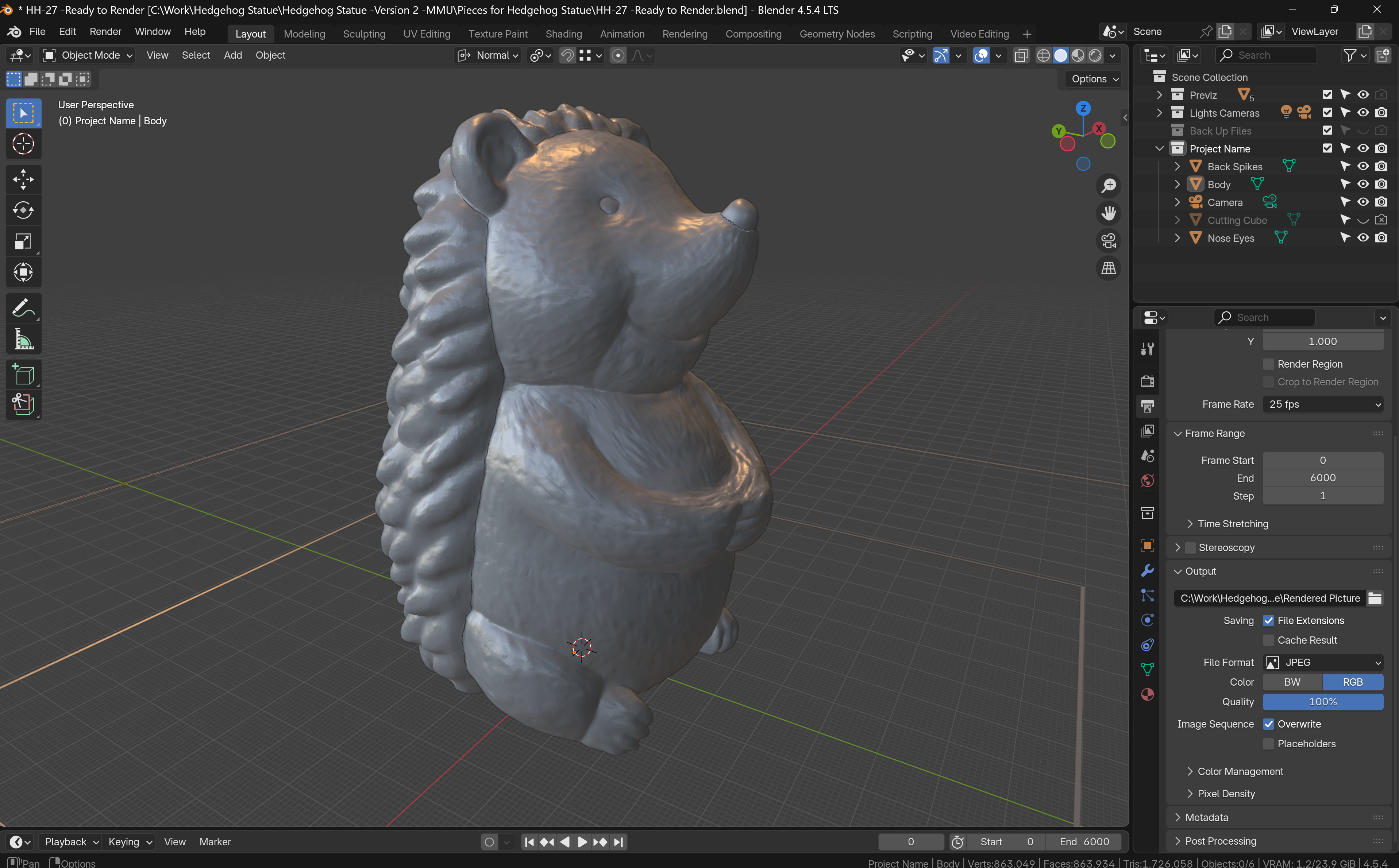
Task: Open the File Format JPEG dropdown
Action: [1323, 662]
